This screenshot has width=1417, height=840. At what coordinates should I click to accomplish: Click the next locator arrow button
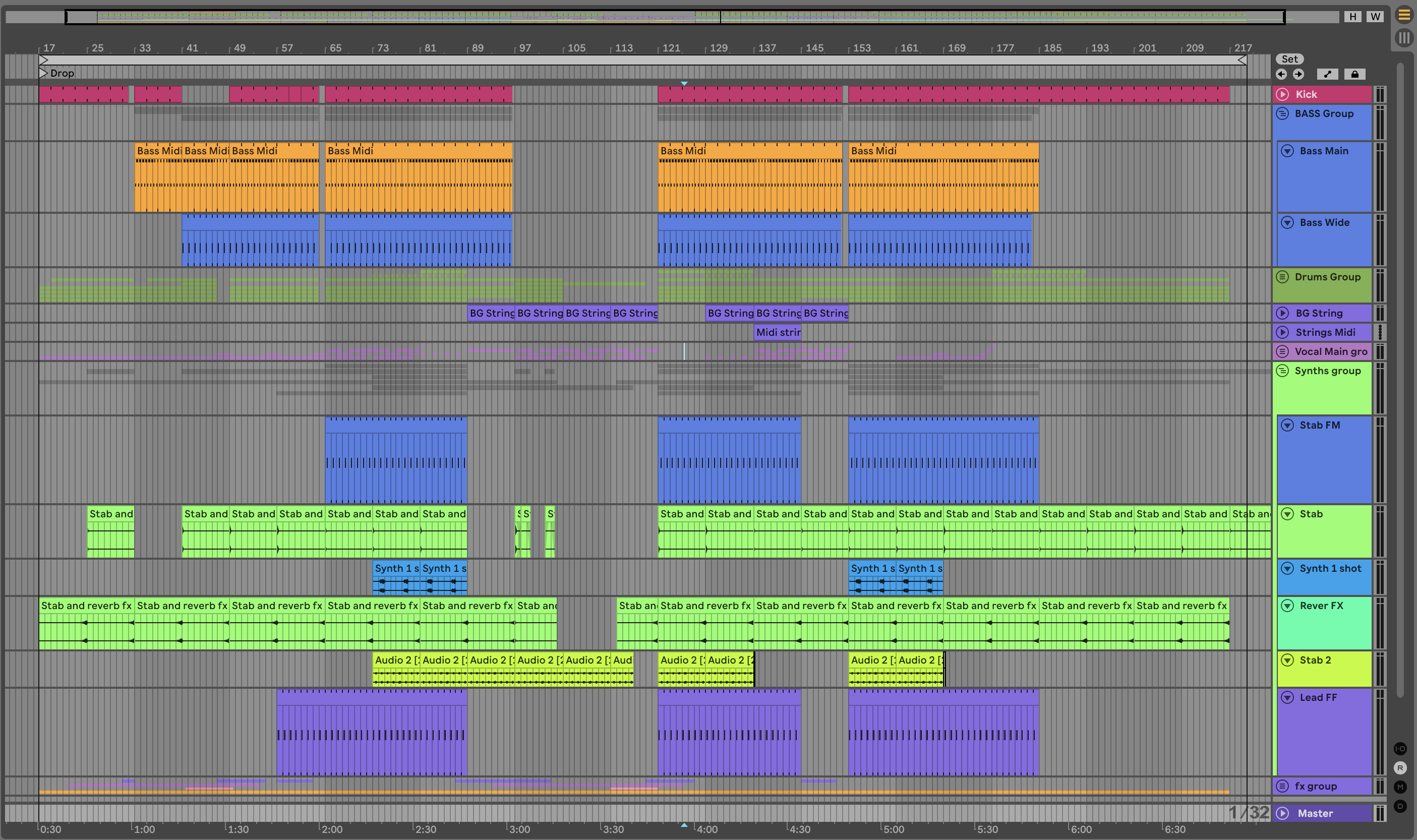[x=1298, y=74]
